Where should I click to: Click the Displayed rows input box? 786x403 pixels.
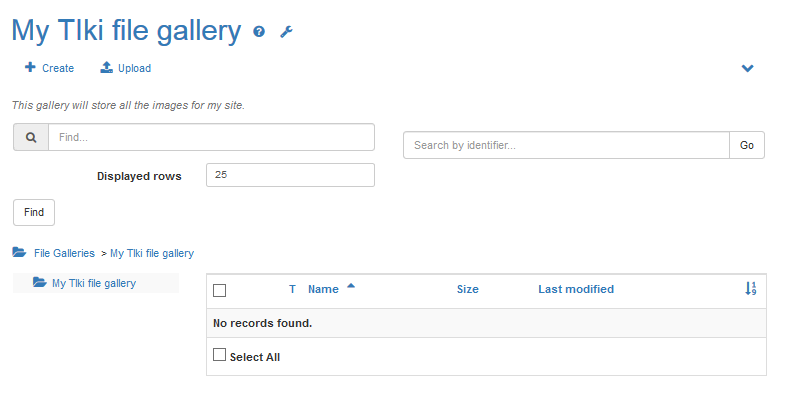(290, 175)
